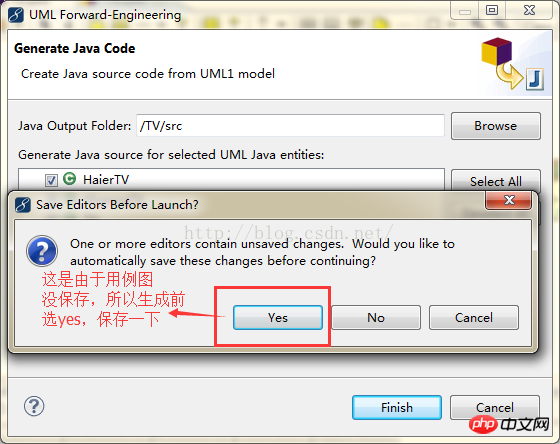Minimize the UML Forward-Engineering window

pos(465,10)
